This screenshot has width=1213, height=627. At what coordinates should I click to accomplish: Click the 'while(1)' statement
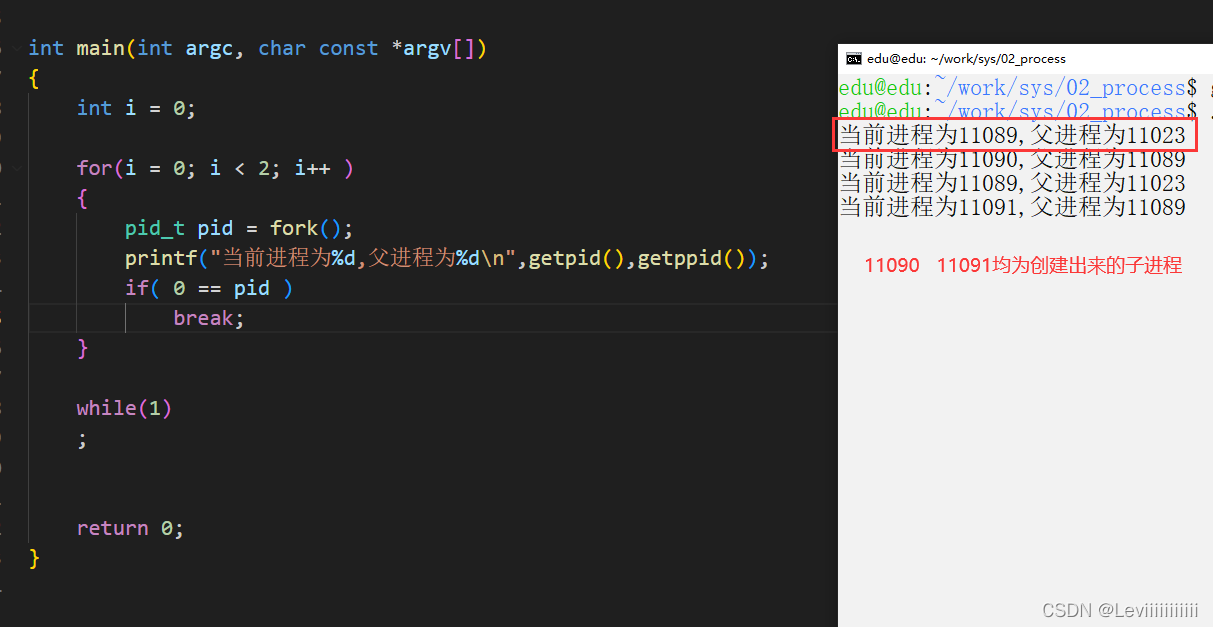pyautogui.click(x=124, y=408)
